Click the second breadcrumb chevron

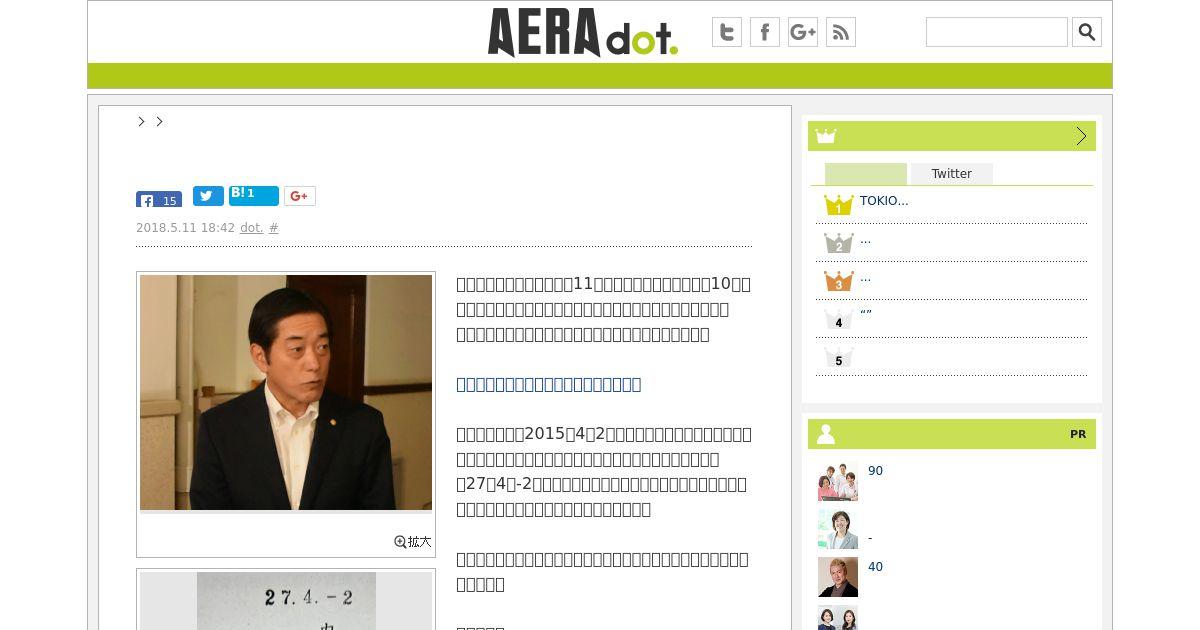pyautogui.click(x=159, y=121)
